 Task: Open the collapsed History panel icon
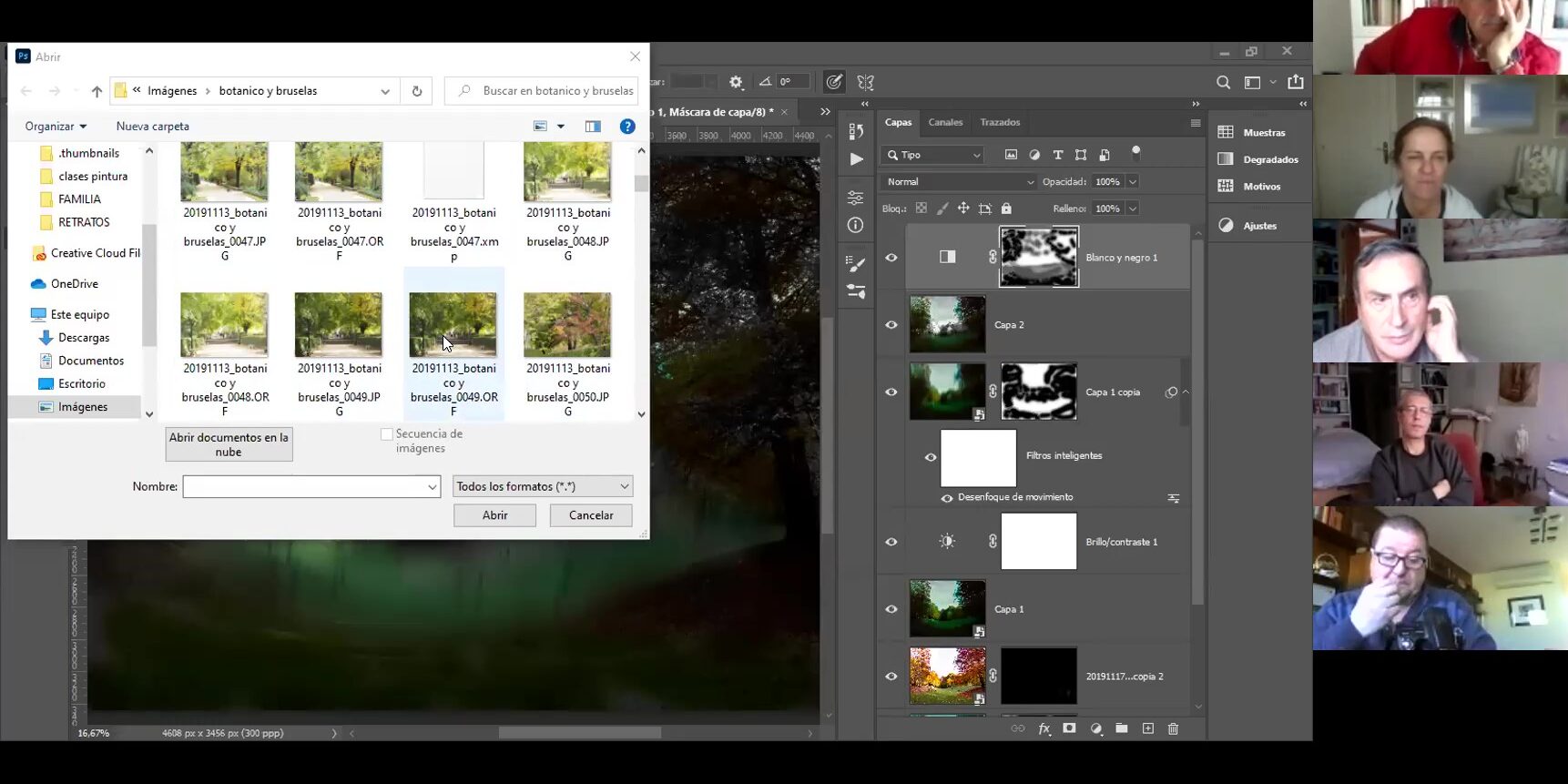click(x=856, y=131)
